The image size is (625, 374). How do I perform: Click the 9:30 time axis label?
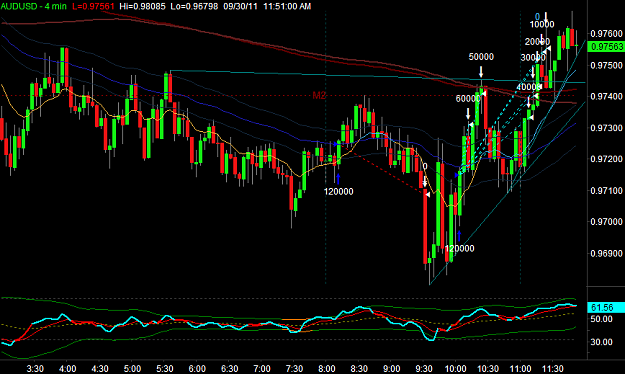424,368
